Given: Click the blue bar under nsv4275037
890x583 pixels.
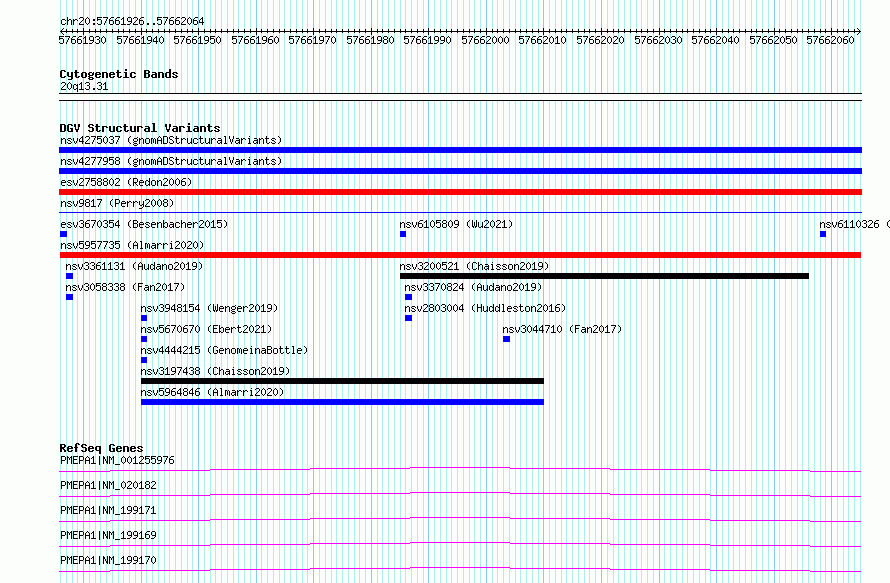Looking at the screenshot, I should (460, 150).
